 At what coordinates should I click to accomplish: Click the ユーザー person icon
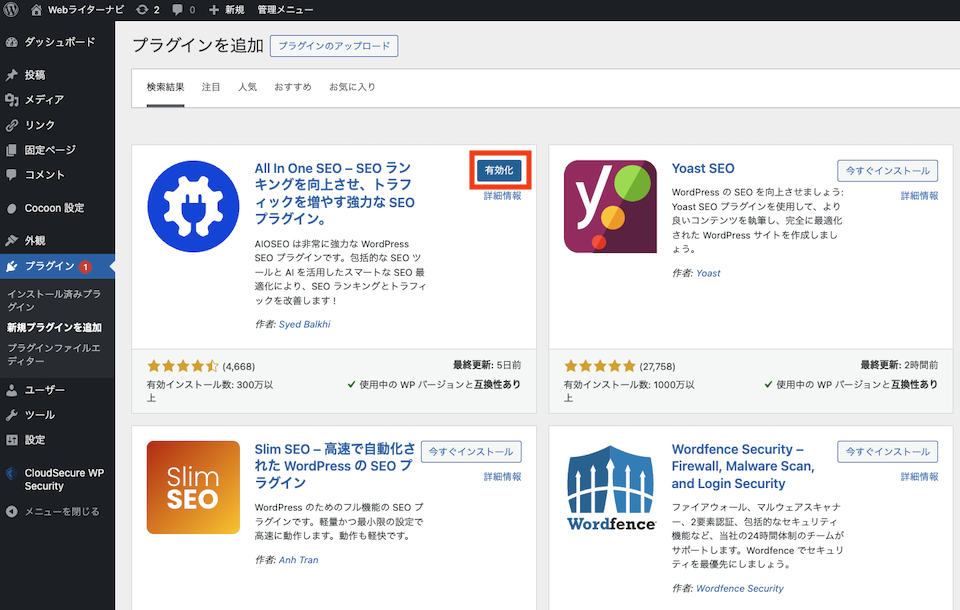(12, 390)
